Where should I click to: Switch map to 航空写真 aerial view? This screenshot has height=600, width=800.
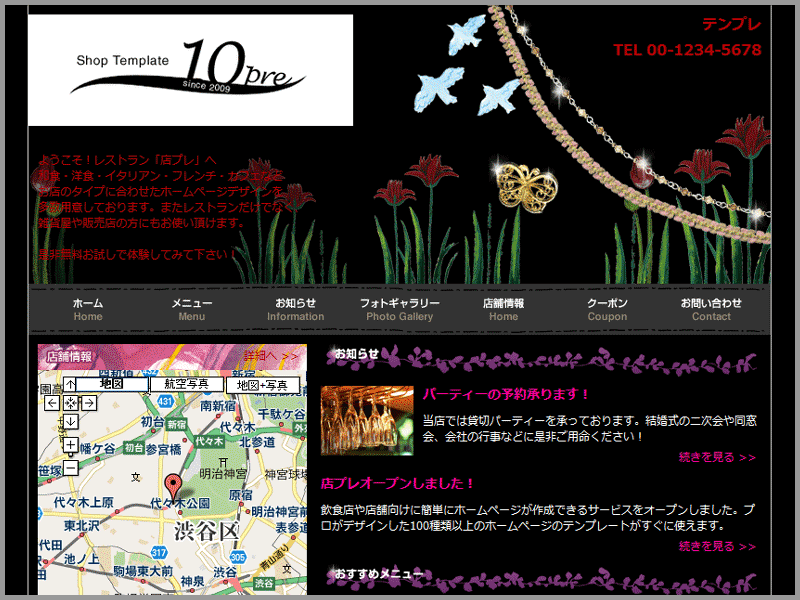(x=186, y=384)
